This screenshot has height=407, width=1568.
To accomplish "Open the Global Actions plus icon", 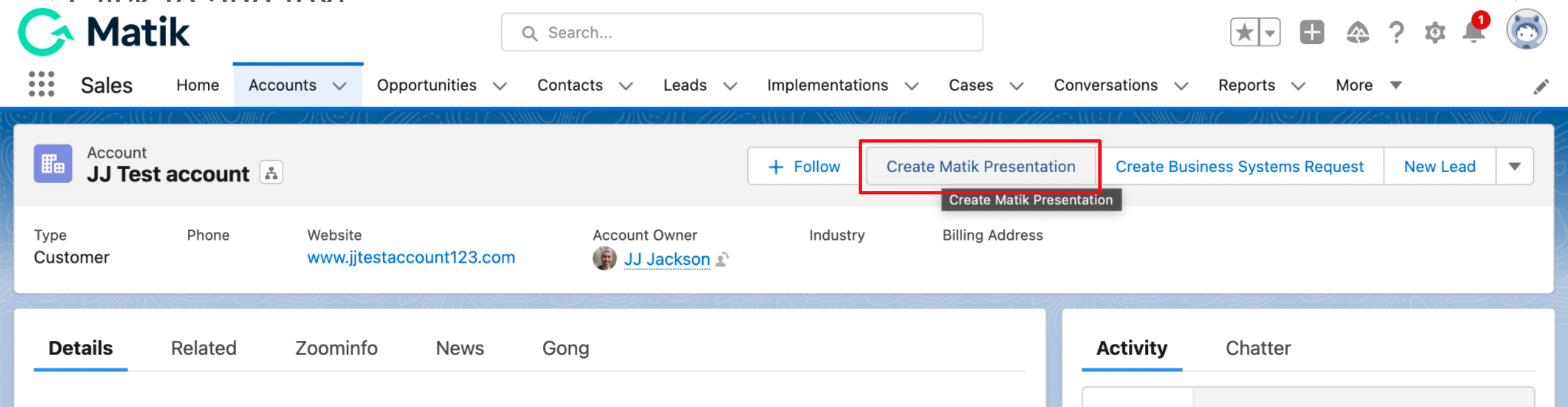I will (x=1312, y=33).
